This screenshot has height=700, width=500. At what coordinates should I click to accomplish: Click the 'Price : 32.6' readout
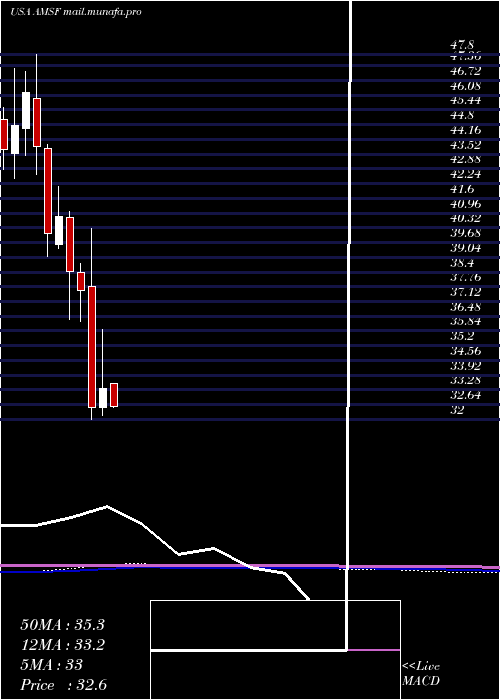point(63,685)
